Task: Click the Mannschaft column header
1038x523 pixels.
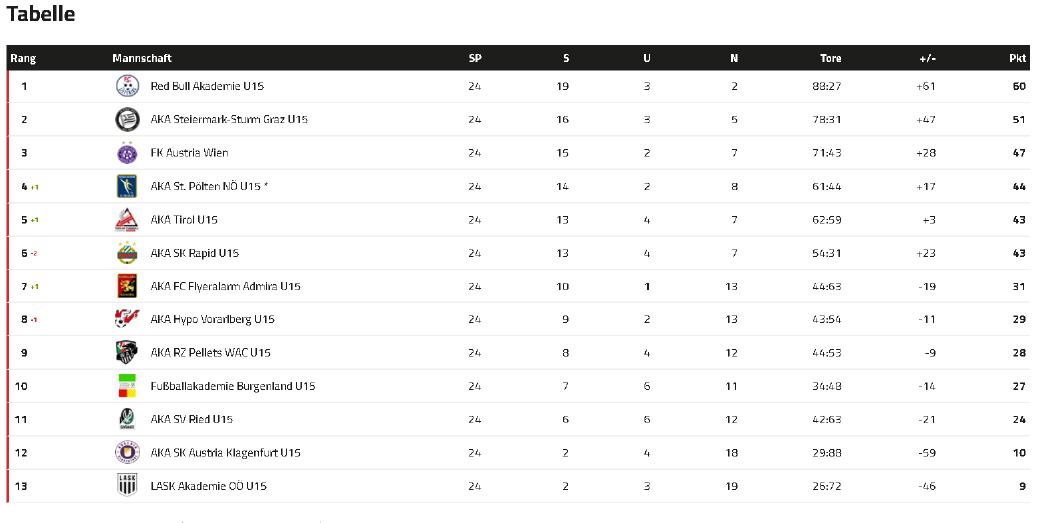Action: click(x=142, y=58)
